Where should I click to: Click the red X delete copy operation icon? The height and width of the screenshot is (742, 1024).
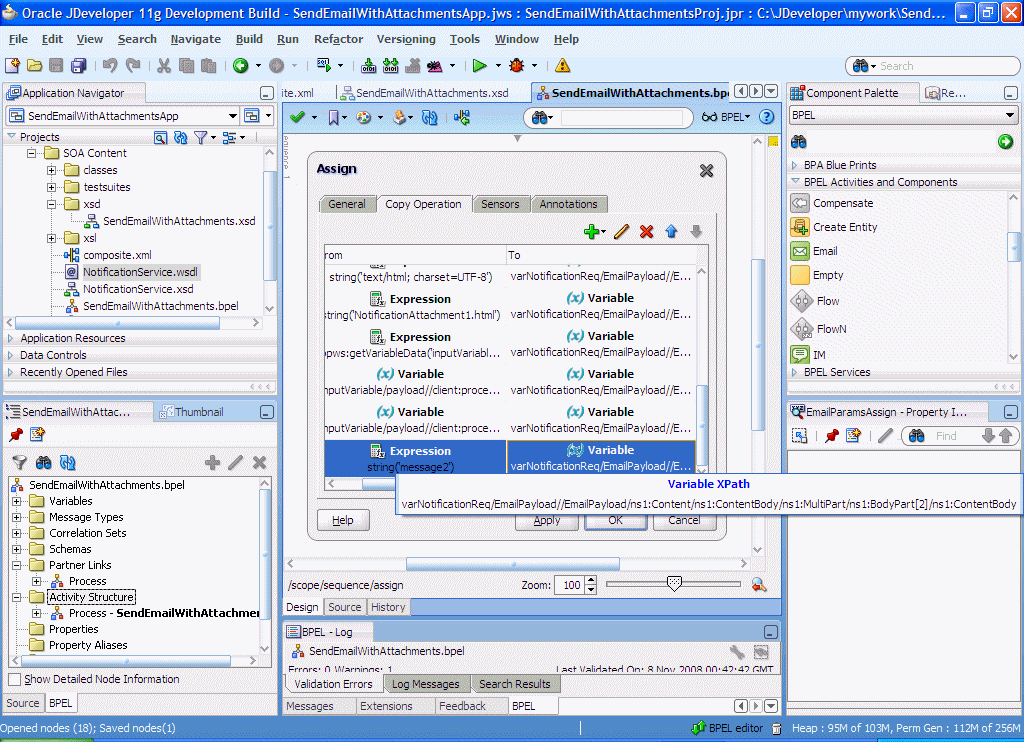click(647, 231)
